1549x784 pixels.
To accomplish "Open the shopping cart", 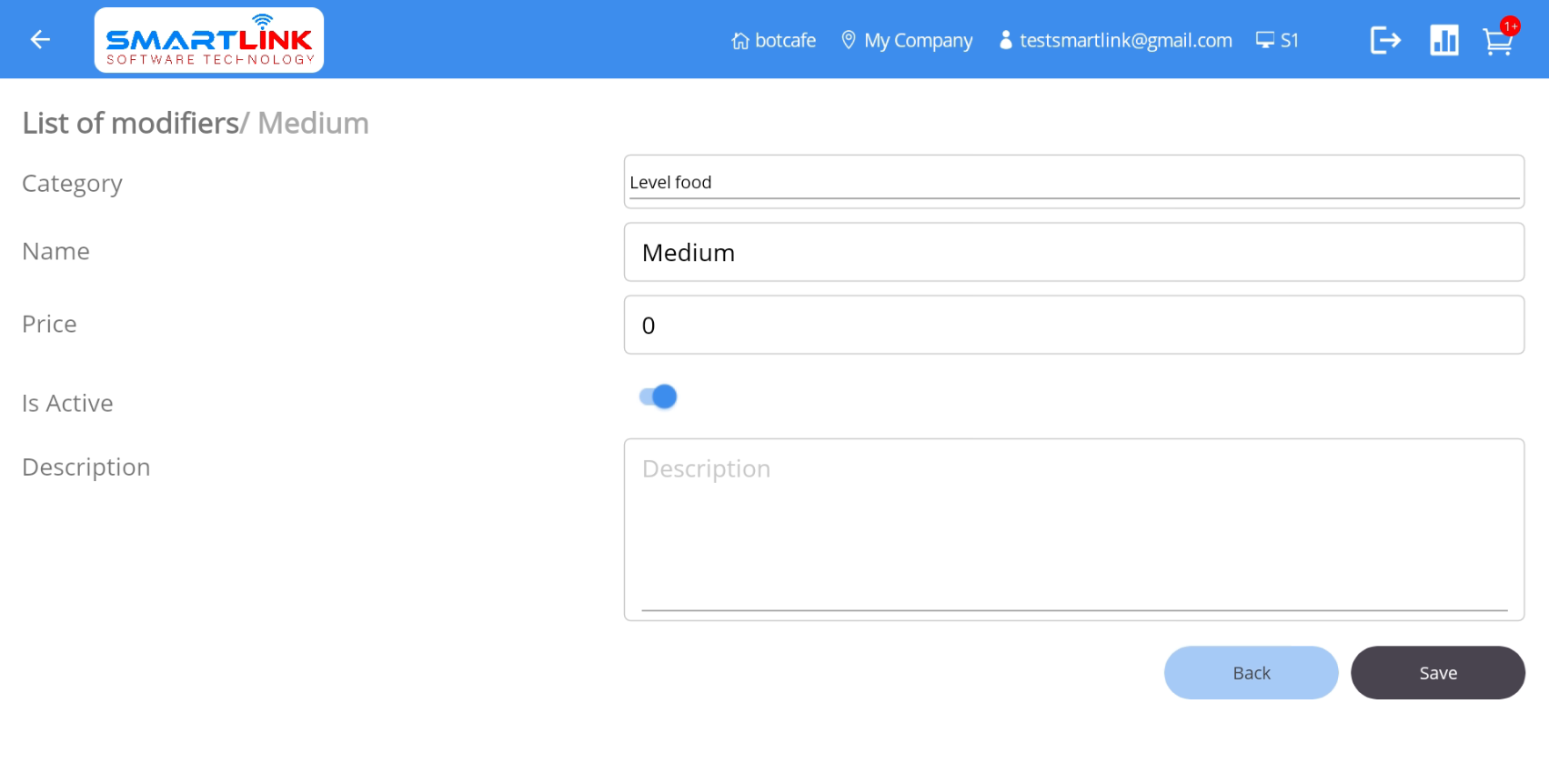I will click(1496, 43).
